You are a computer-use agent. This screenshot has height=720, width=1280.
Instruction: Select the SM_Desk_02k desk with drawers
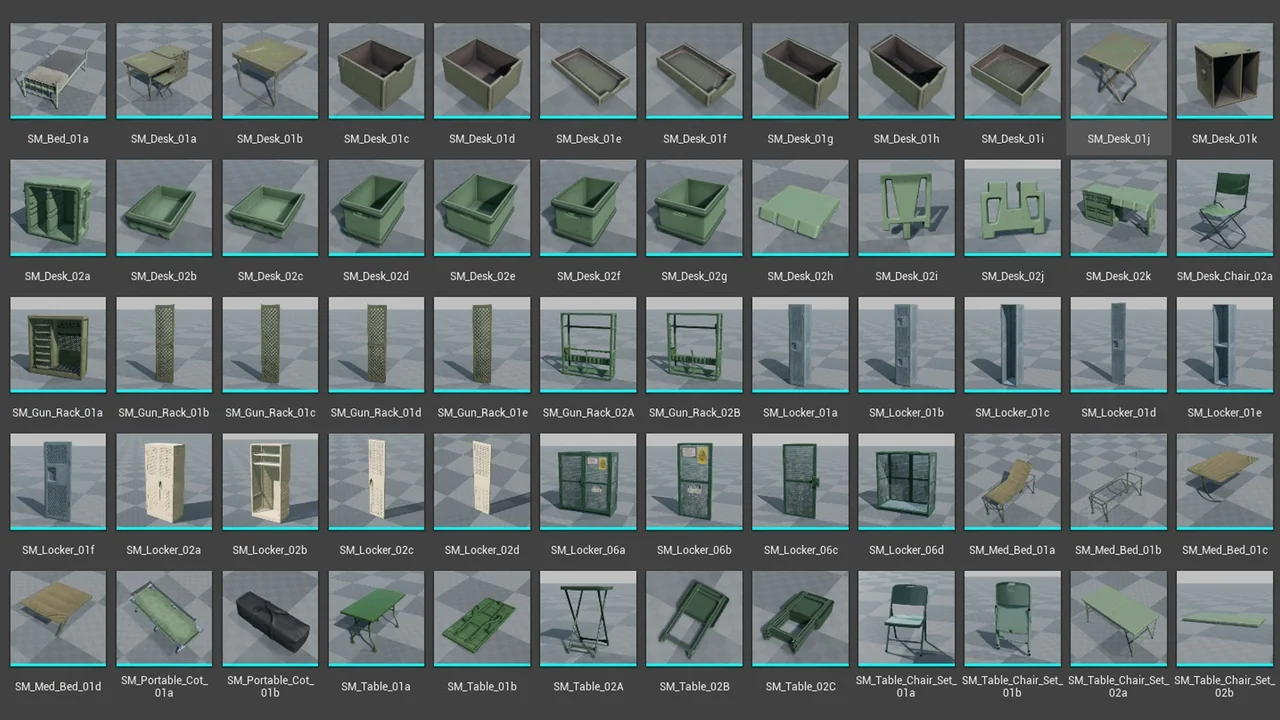1118,208
